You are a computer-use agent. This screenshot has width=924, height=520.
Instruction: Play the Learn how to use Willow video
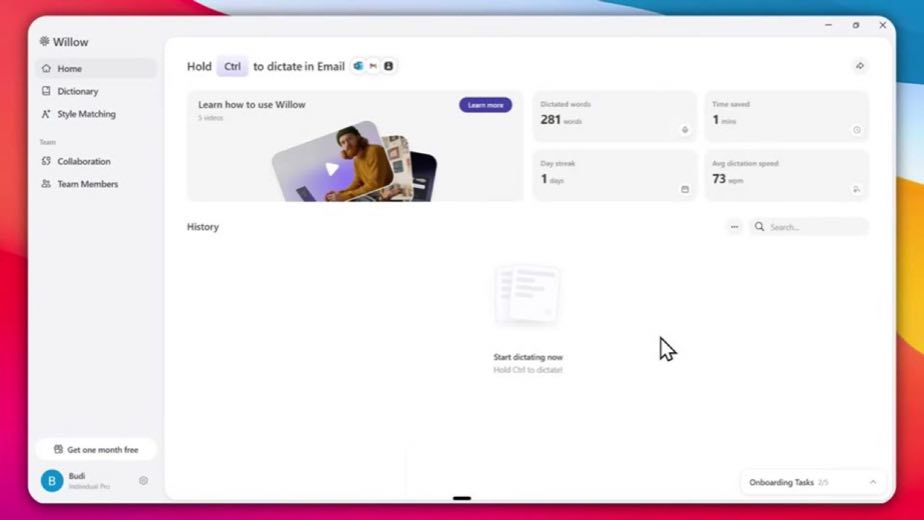pos(332,169)
